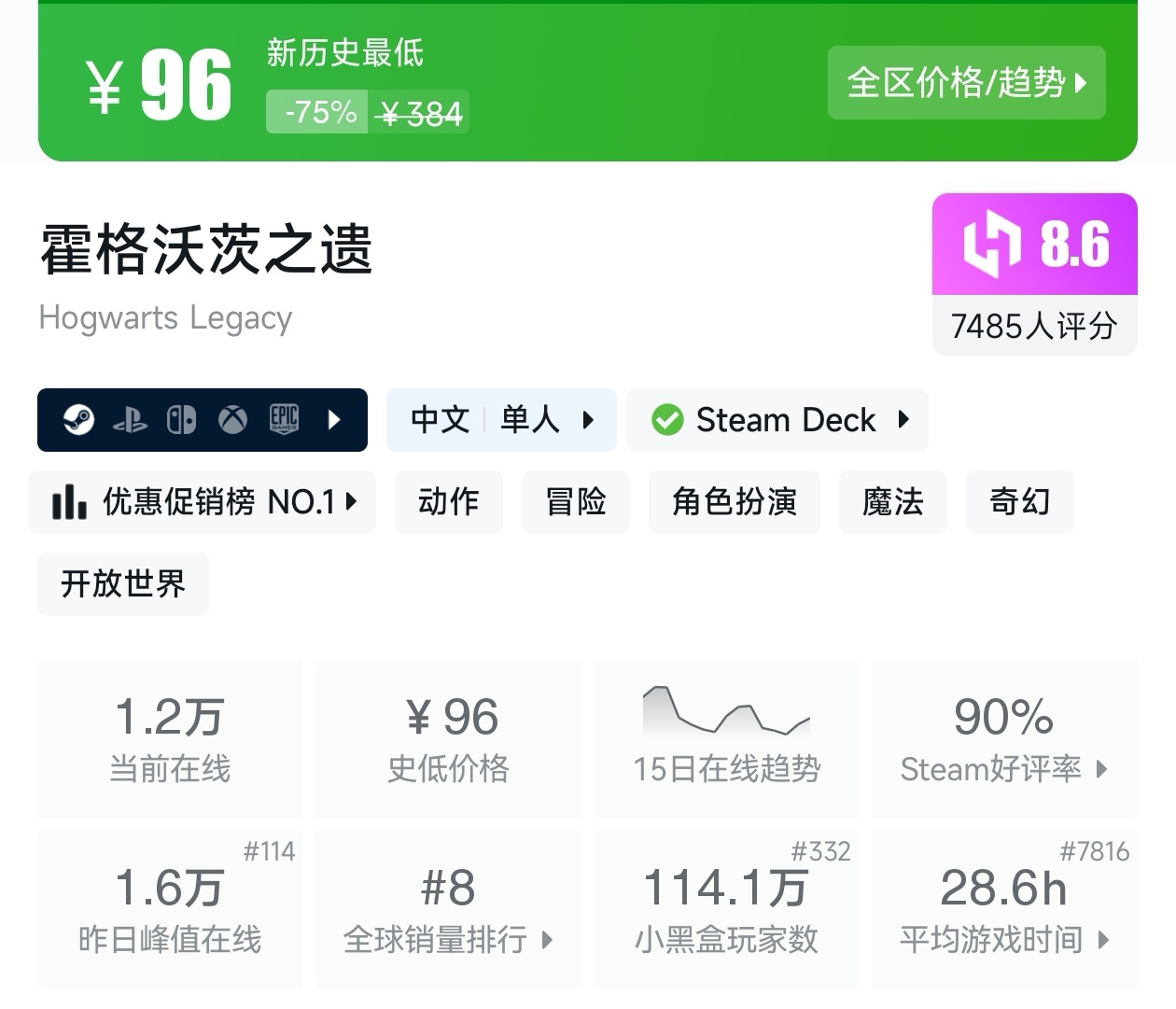1176x1009 pixels.
Task: Open the 优惠促销榜 NO.1 ranking
Action: click(x=203, y=502)
